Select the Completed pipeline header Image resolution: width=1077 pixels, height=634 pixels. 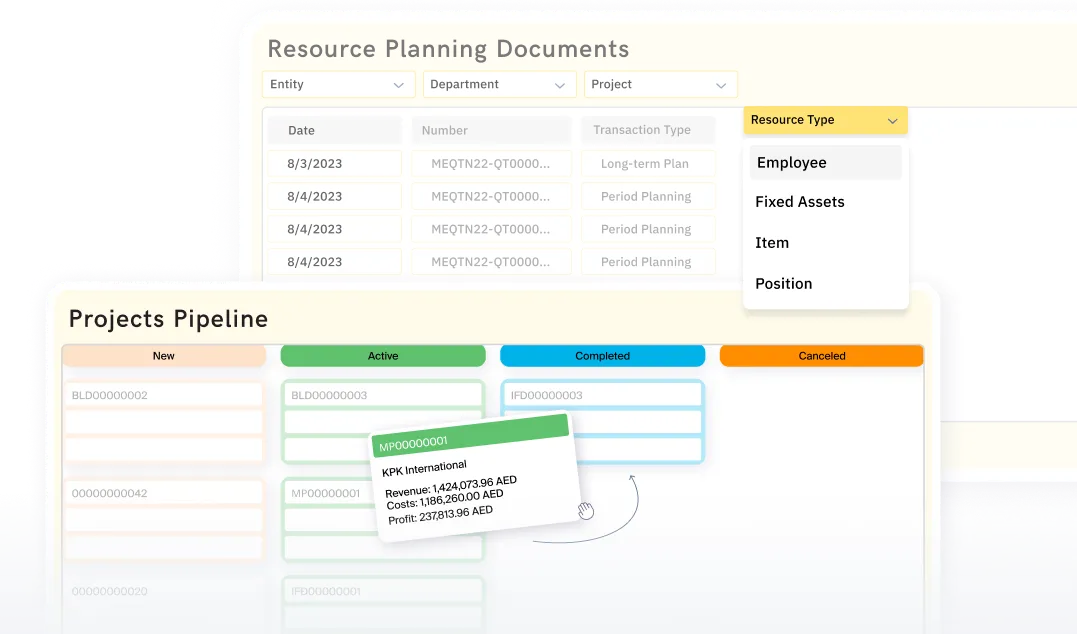(x=602, y=355)
